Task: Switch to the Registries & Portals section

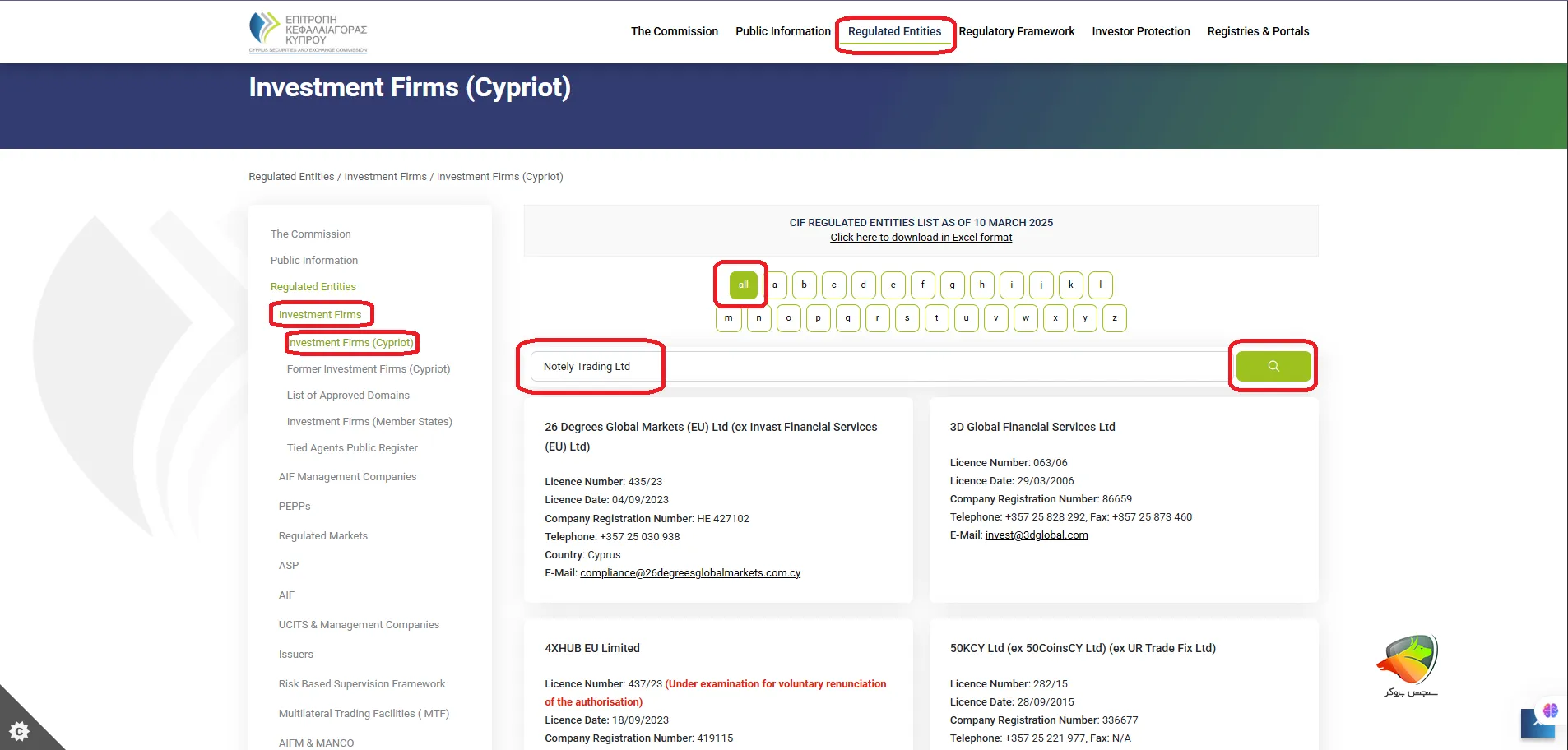Action: point(1258,31)
